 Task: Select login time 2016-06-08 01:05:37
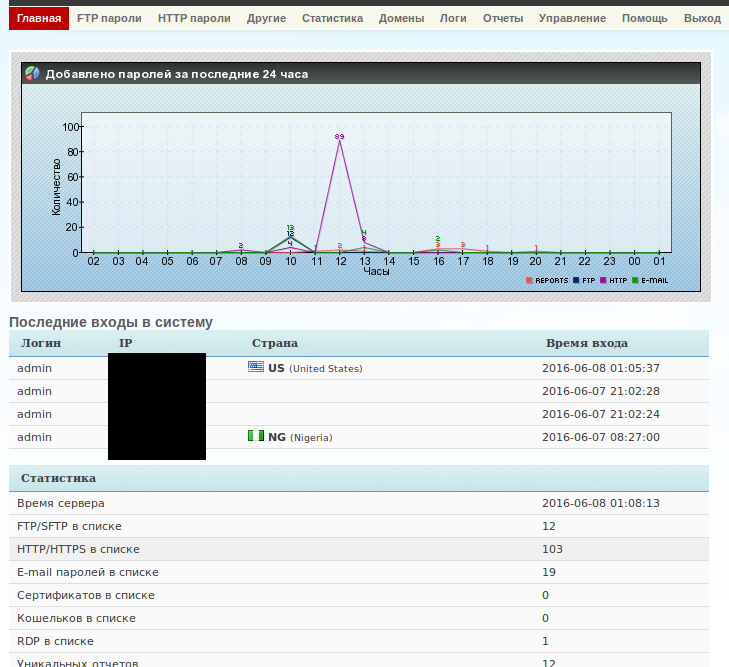(x=601, y=368)
